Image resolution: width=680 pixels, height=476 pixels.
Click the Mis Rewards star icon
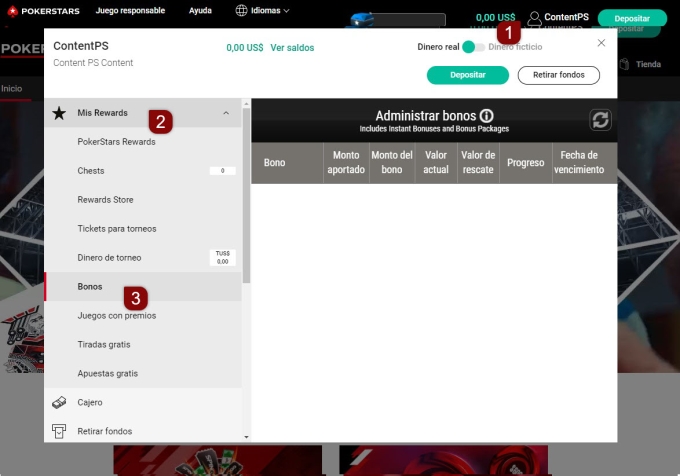[x=59, y=113]
